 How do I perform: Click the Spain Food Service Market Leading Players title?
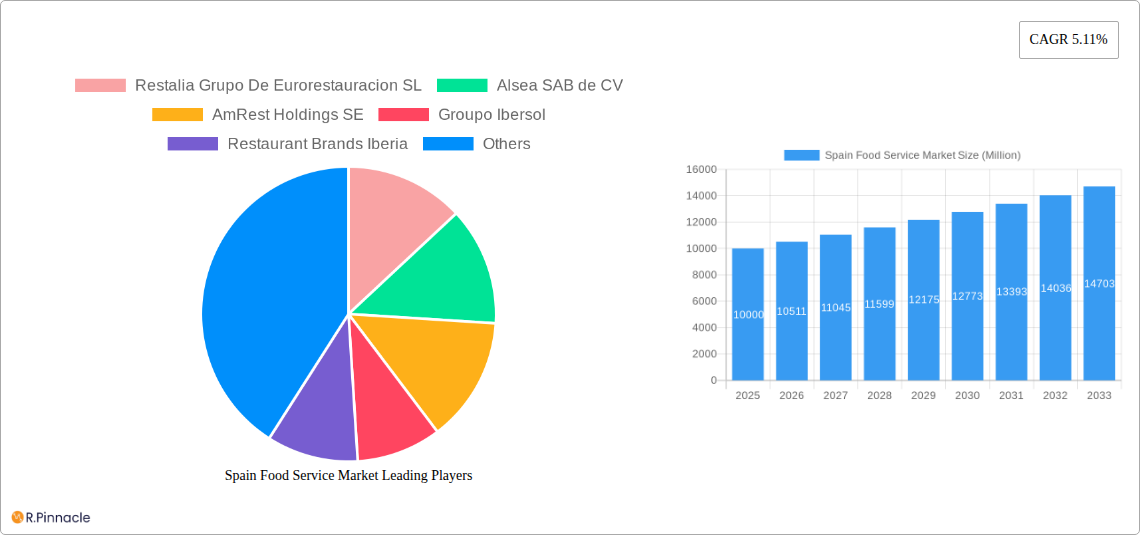[349, 475]
